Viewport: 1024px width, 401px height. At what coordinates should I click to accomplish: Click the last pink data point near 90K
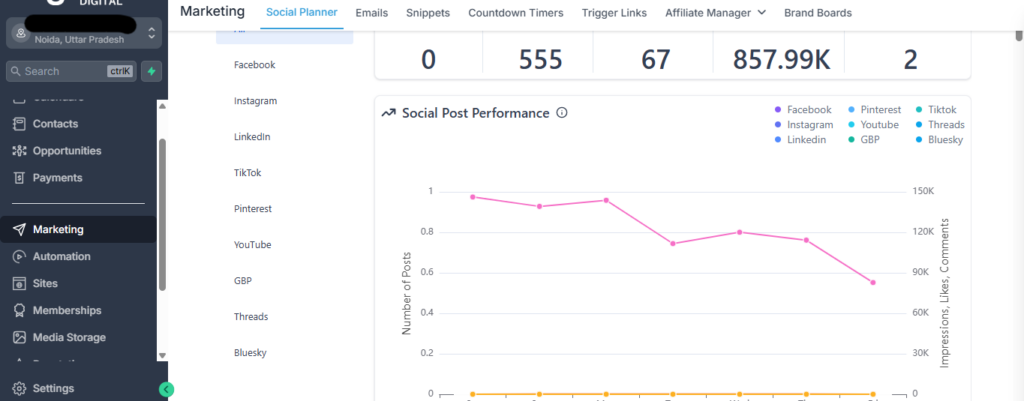coord(872,283)
